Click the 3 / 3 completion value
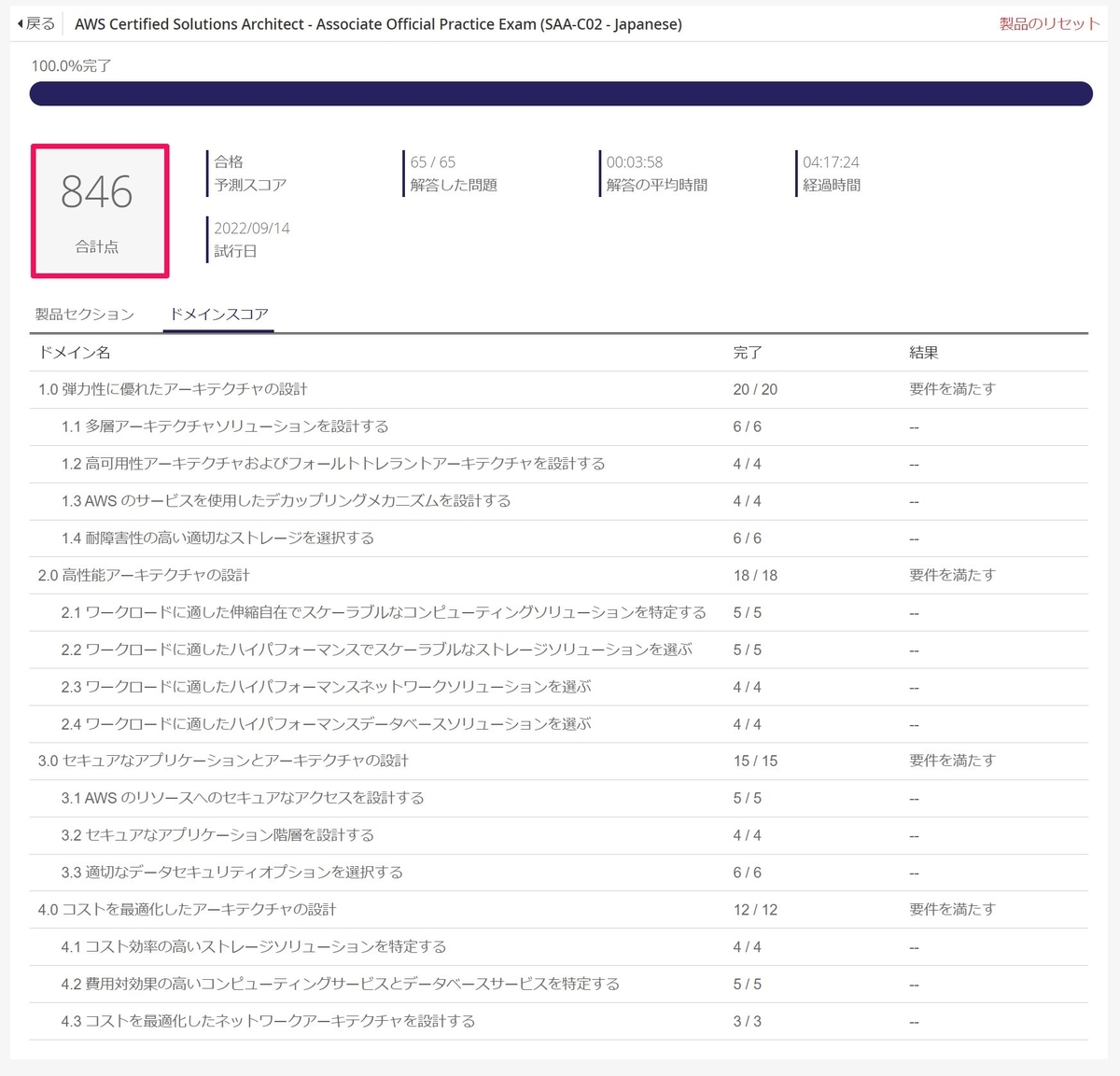The image size is (1120, 1076). click(747, 1021)
